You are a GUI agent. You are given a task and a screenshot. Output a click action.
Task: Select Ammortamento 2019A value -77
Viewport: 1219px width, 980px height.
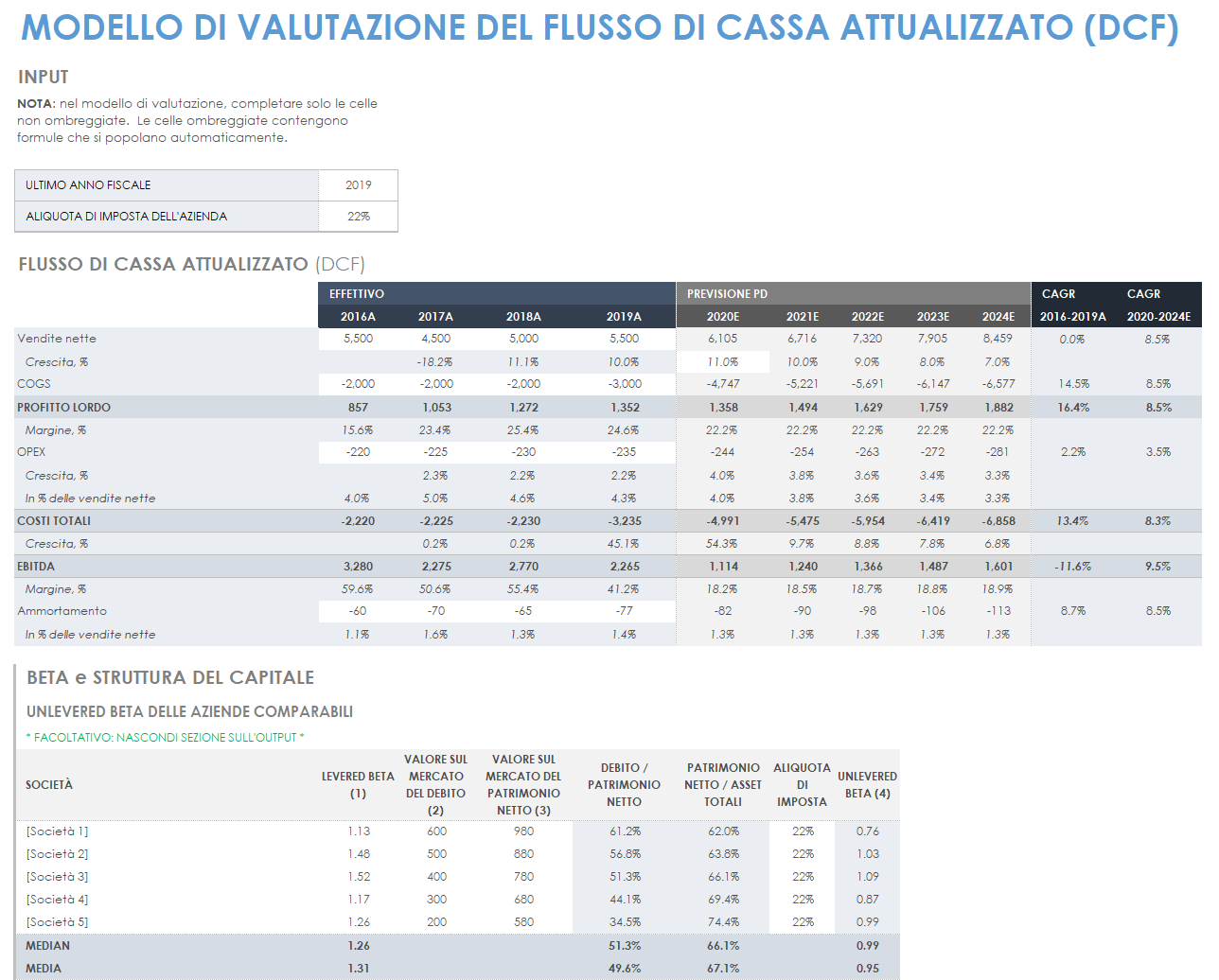[x=624, y=611]
